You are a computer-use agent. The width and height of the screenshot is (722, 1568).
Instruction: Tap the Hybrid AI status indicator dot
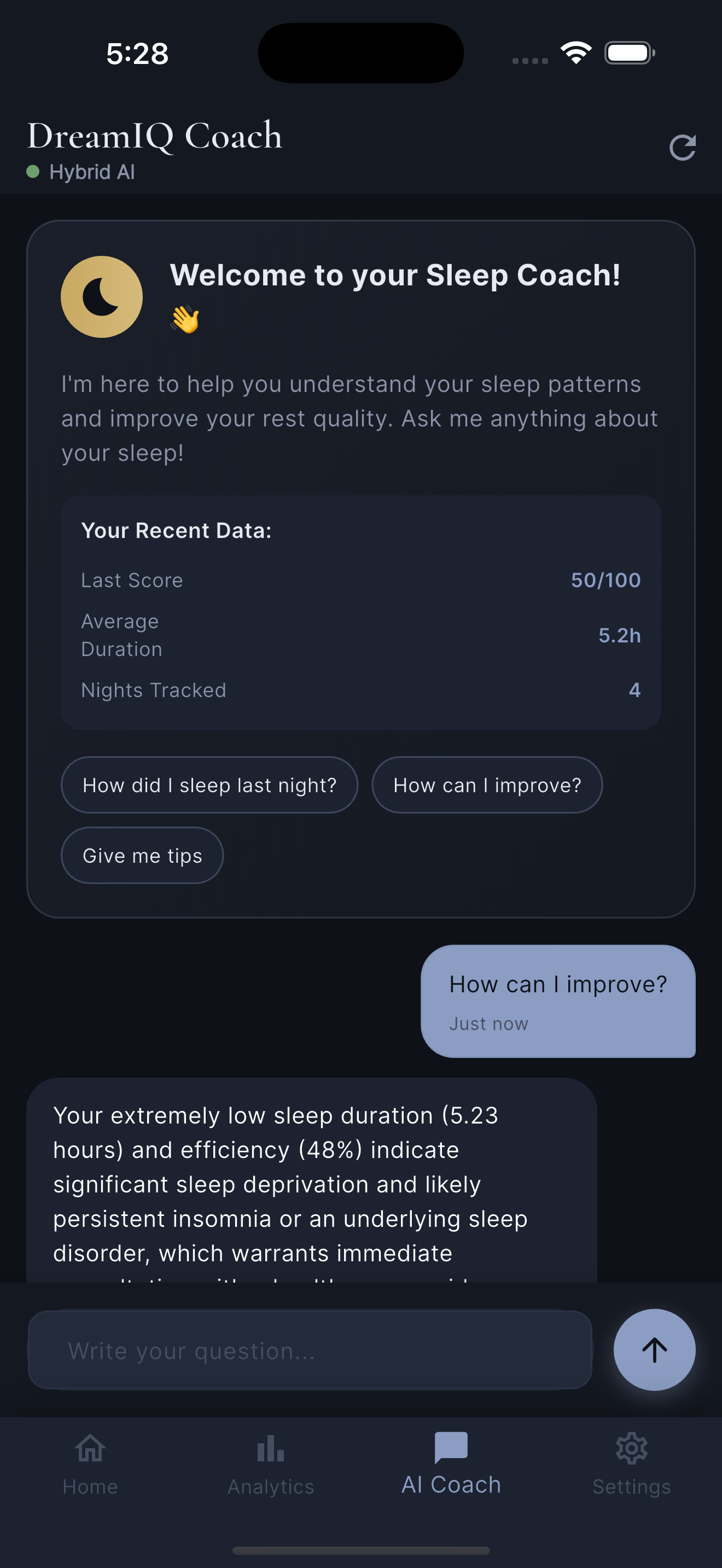pyautogui.click(x=33, y=172)
